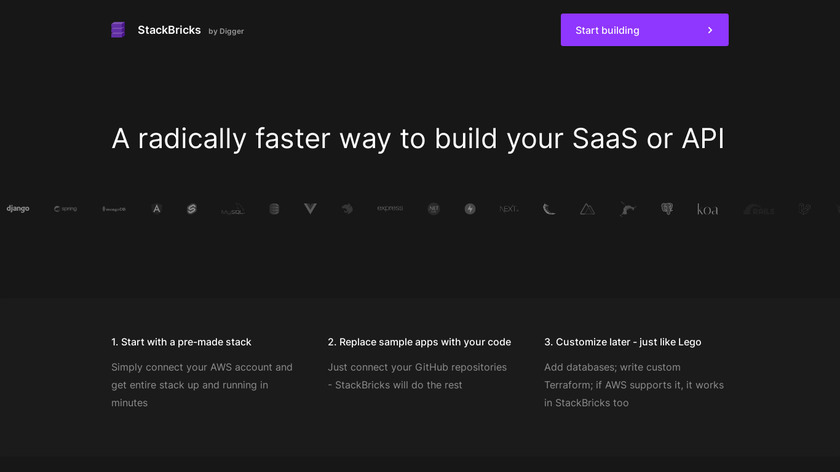Click the 'by Digger' link
Image resolution: width=840 pixels, height=472 pixels.
click(226, 31)
